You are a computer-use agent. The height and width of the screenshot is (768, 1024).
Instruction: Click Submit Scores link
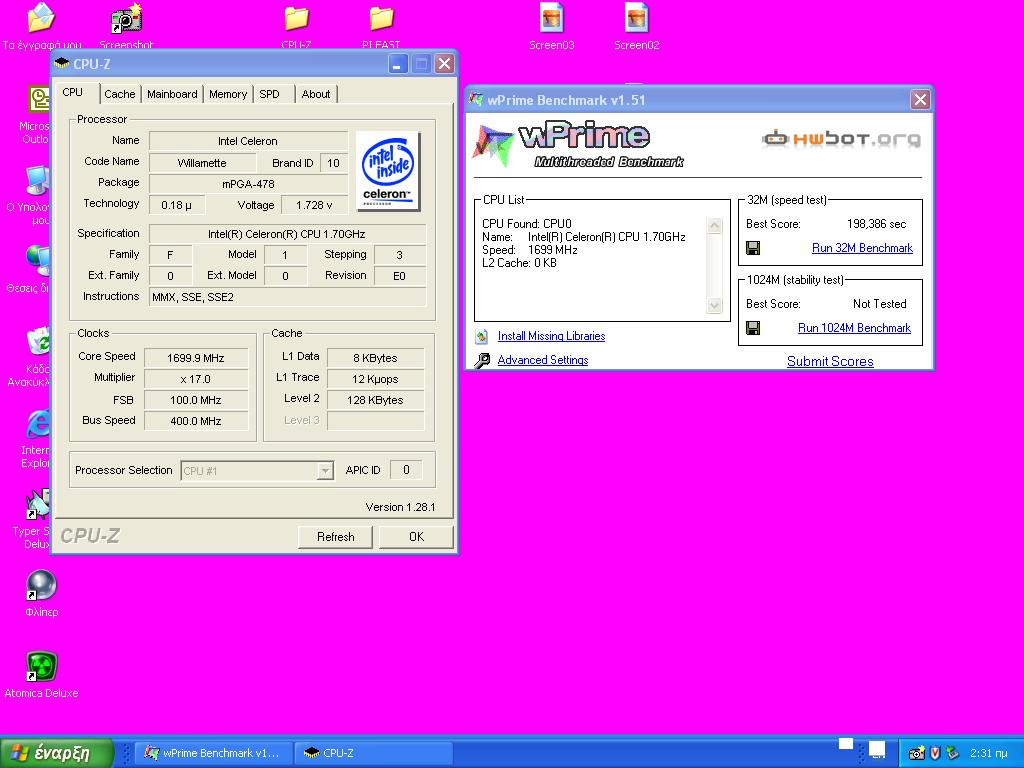pyautogui.click(x=830, y=361)
